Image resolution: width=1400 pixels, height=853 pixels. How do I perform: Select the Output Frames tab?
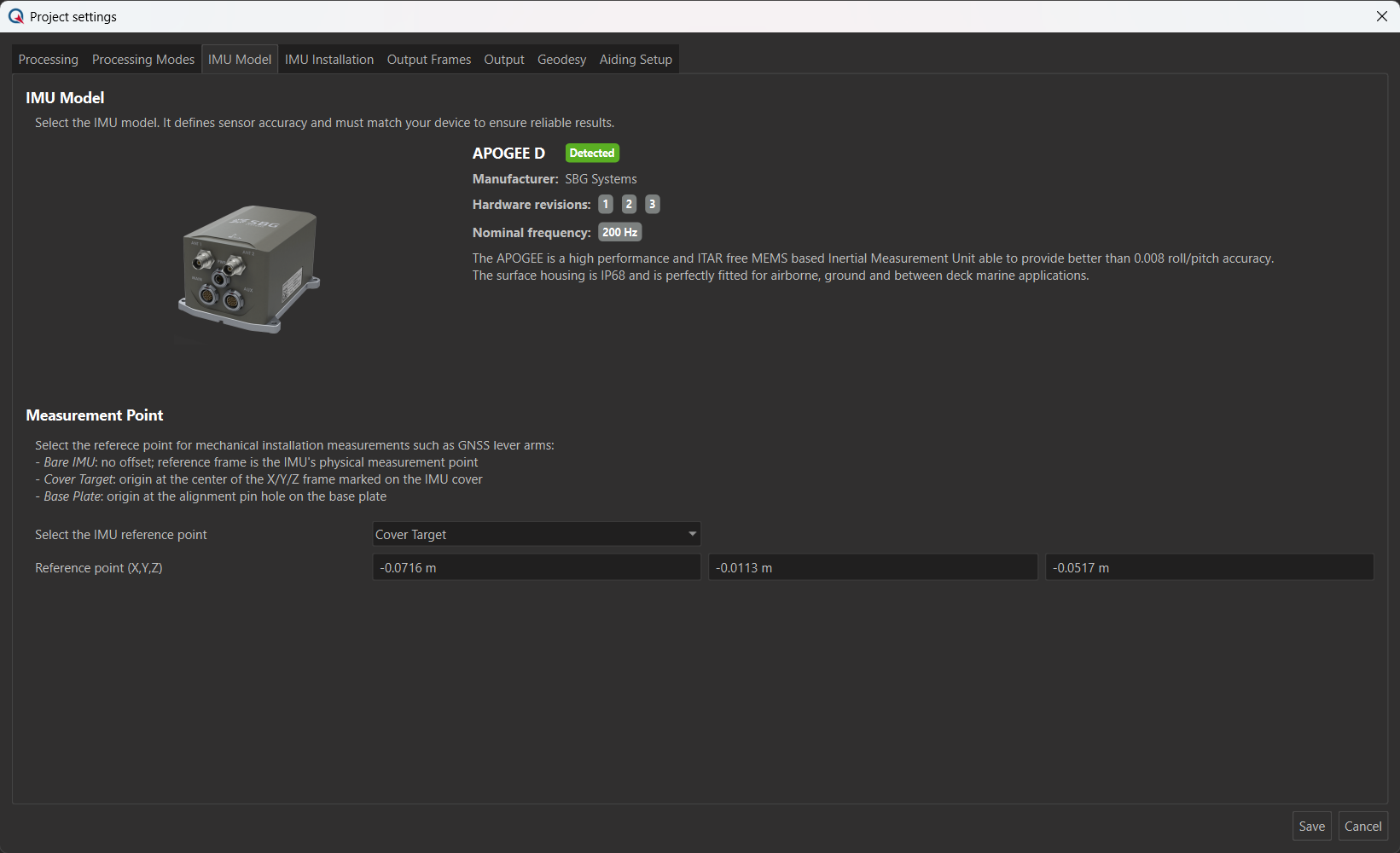[x=428, y=60]
